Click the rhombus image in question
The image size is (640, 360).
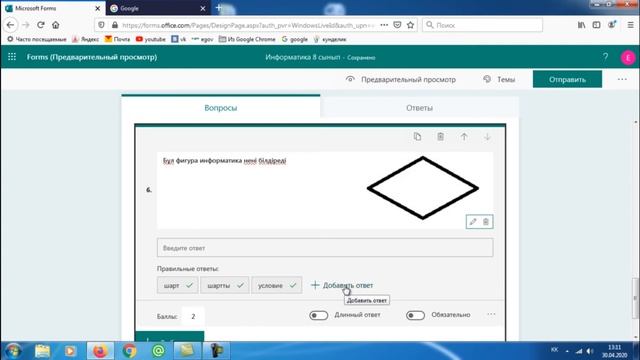[422, 188]
